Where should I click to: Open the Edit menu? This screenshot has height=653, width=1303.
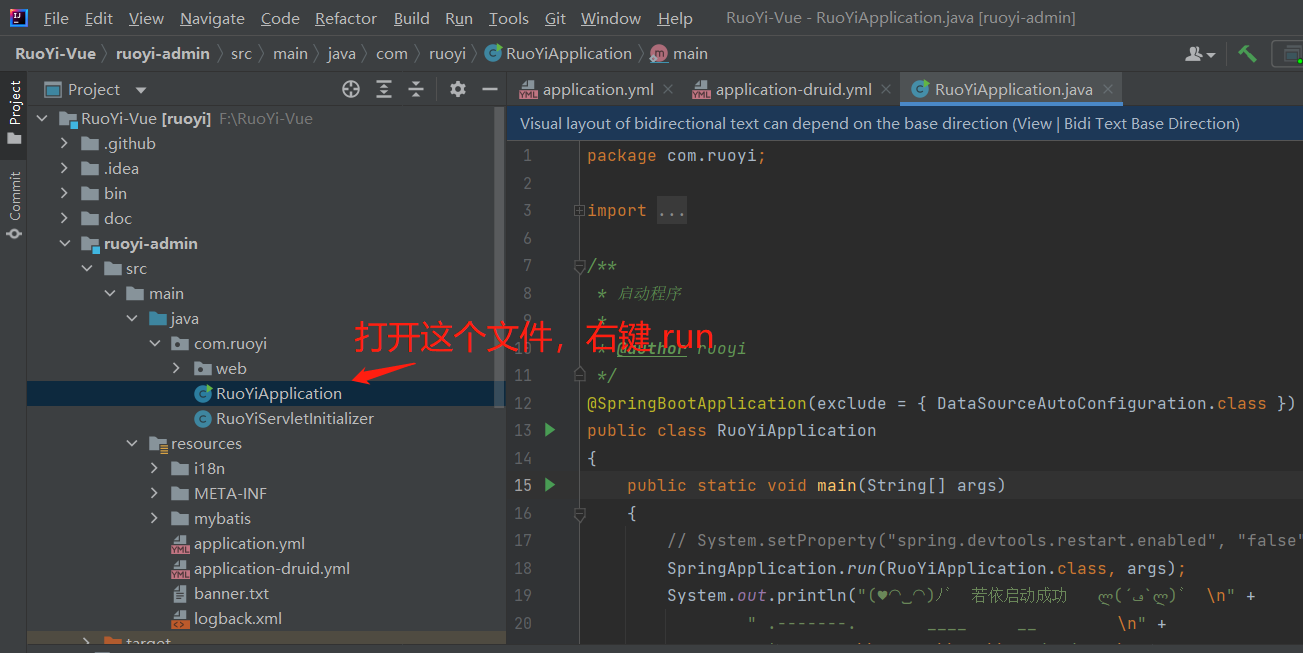[99, 18]
